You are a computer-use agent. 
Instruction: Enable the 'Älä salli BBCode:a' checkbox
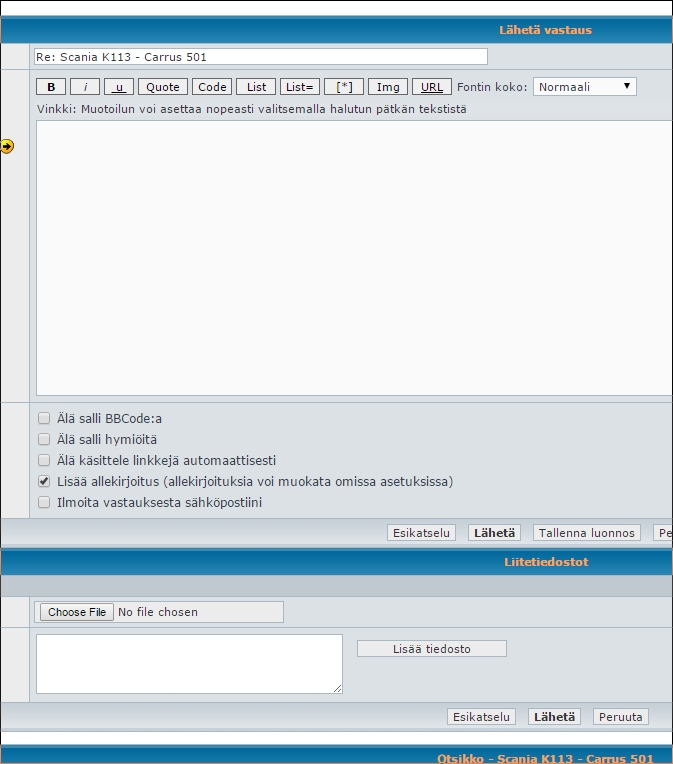click(44, 418)
